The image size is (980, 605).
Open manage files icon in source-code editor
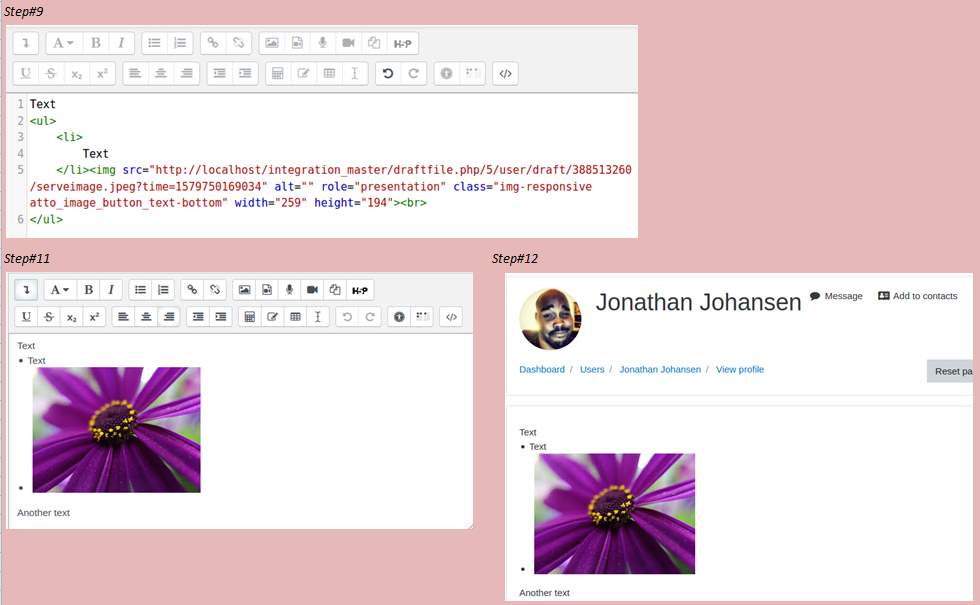(x=374, y=43)
